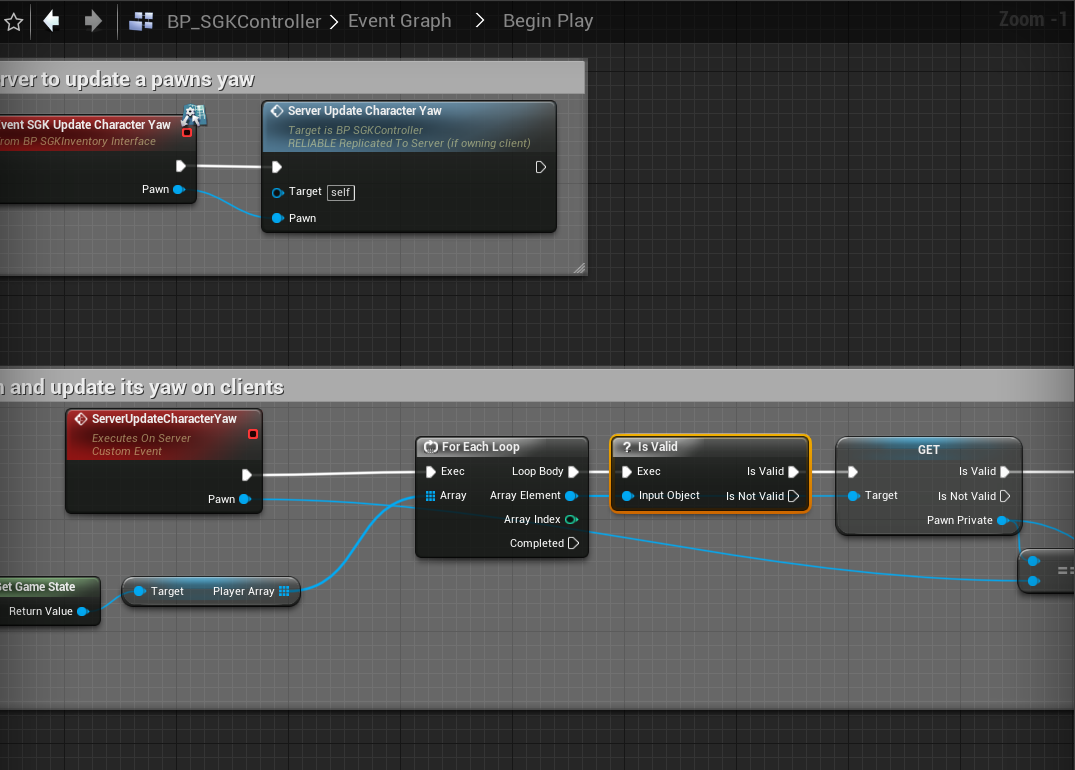Viewport: 1075px width, 770px height.
Task: Click the Player Array output pin
Action: click(284, 592)
